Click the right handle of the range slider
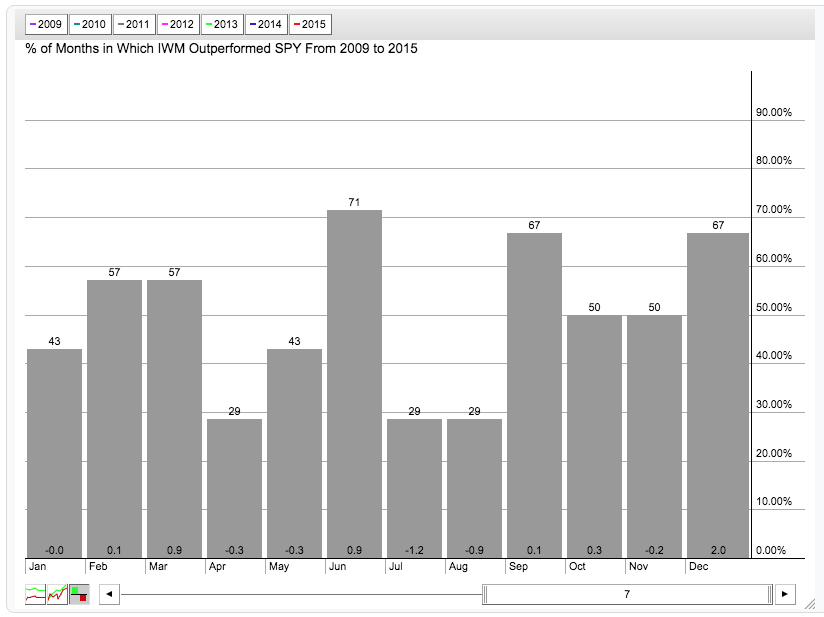 (x=770, y=594)
